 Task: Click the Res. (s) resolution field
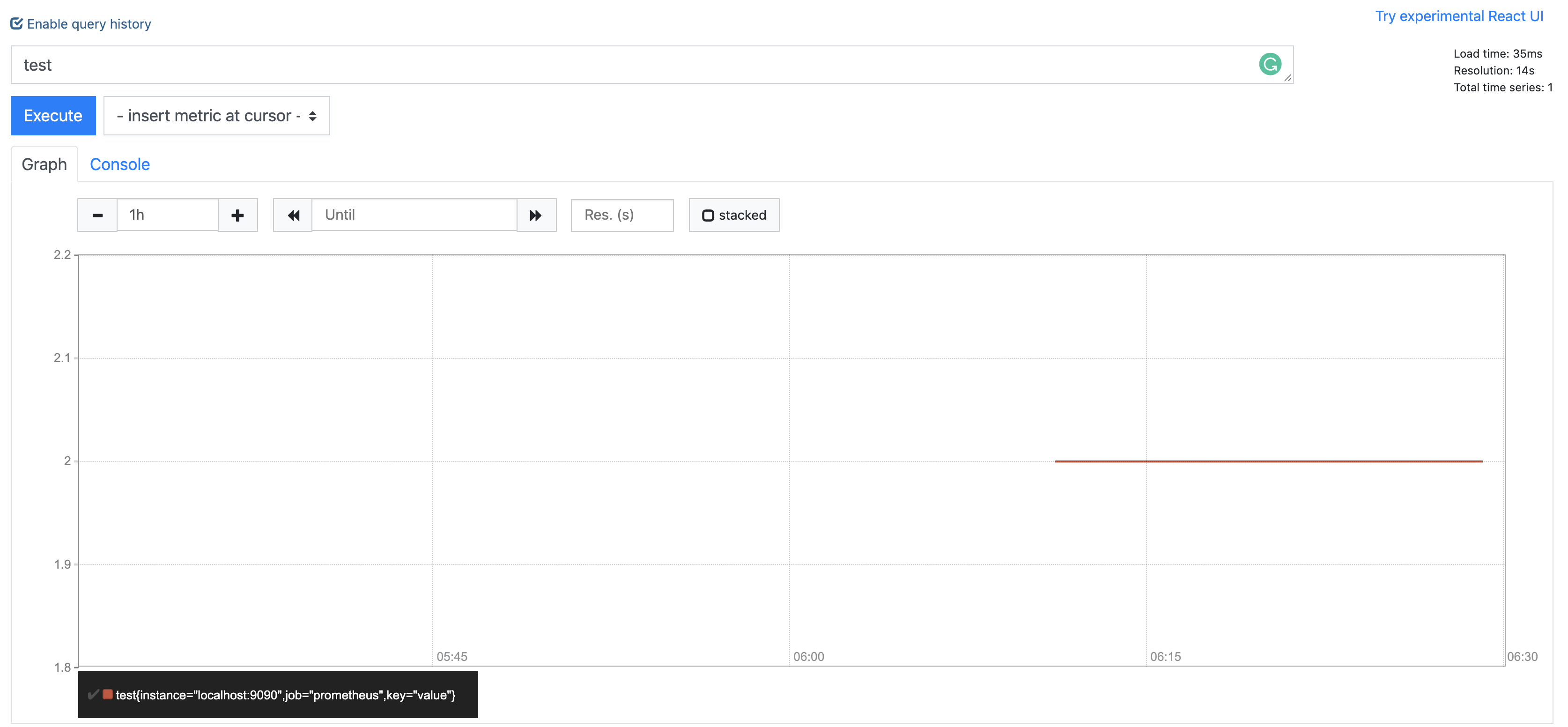621,215
